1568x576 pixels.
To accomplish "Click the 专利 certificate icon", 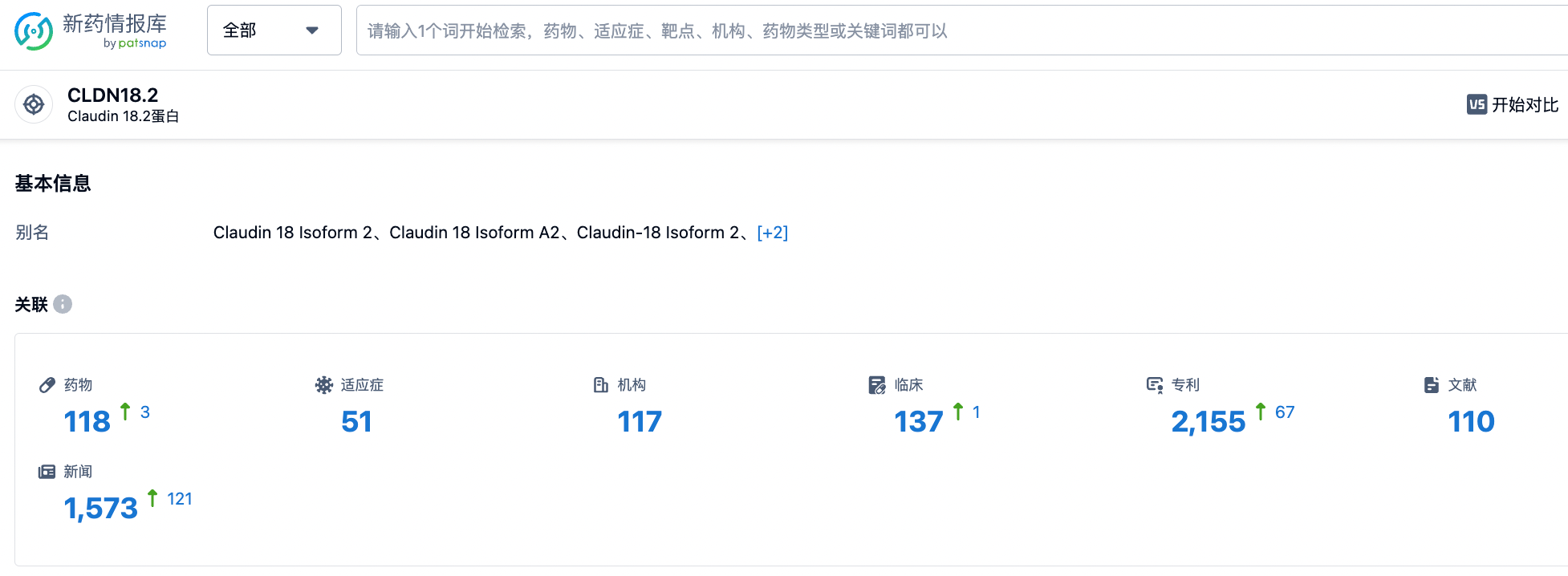I will (1155, 385).
